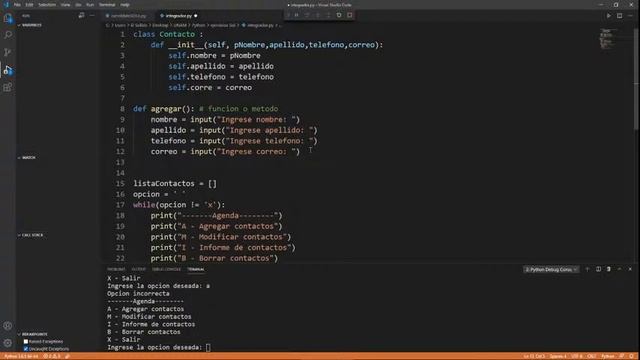Click 'def agregar():' on line 8
The width and height of the screenshot is (640, 360).
(164, 109)
